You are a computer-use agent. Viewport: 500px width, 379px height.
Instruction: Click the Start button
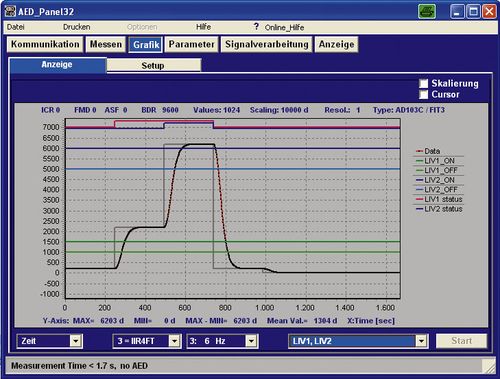[461, 341]
